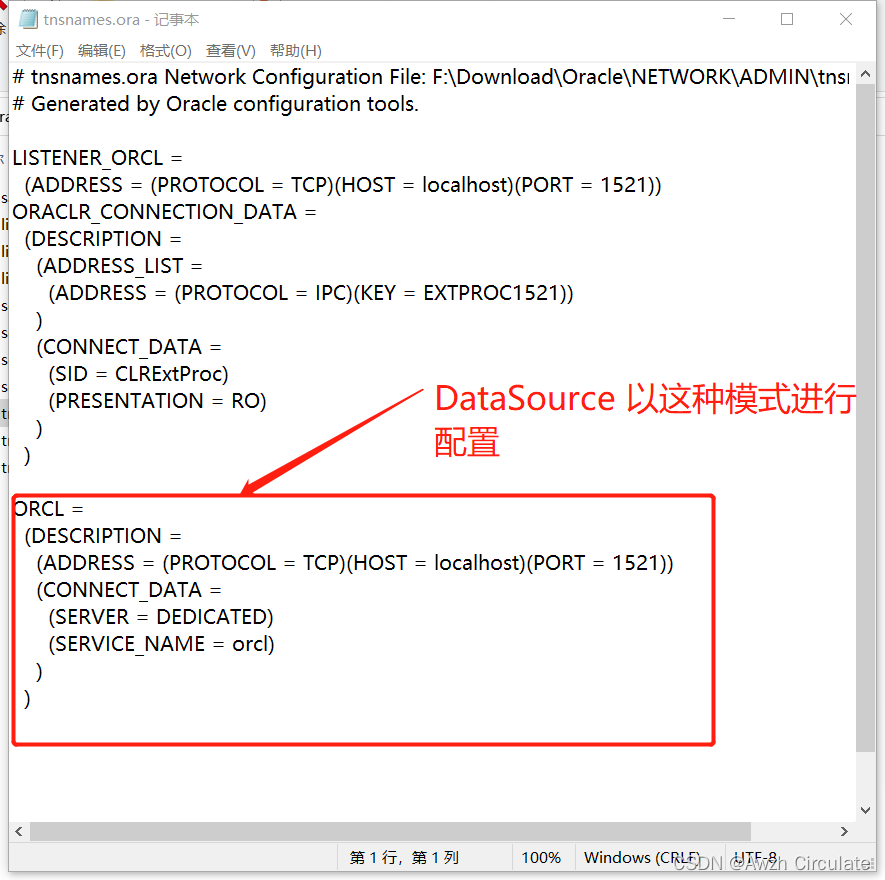Image resolution: width=885 pixels, height=880 pixels.
Task: Click the 100% zoom indicator in status bar
Action: [541, 858]
